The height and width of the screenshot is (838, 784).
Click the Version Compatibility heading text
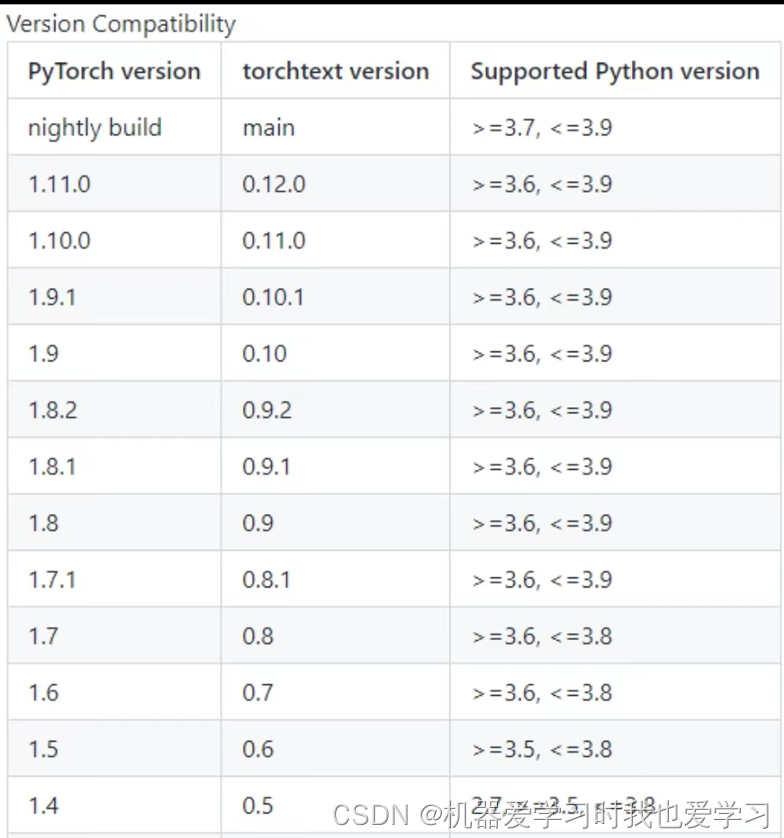click(121, 24)
